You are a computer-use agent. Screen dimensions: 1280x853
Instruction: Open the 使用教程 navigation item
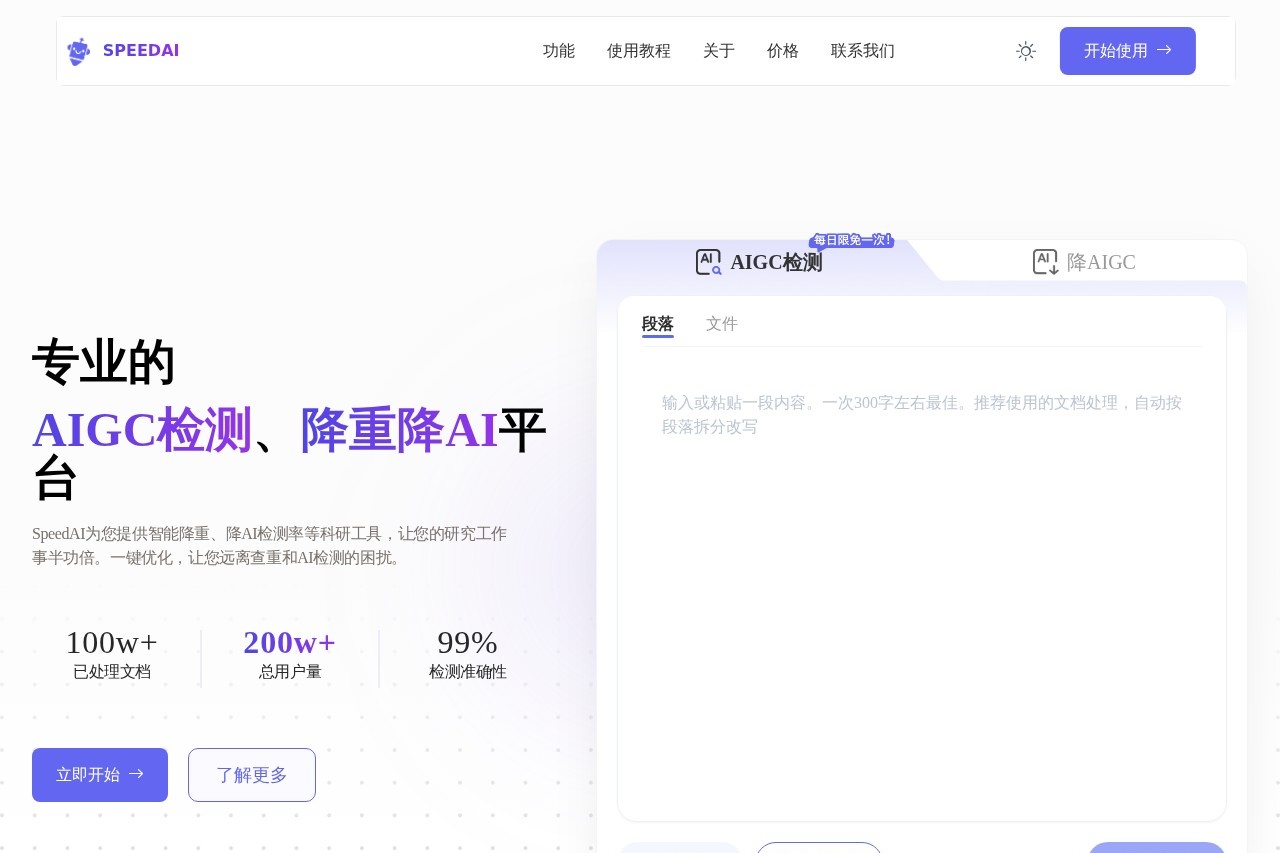639,51
